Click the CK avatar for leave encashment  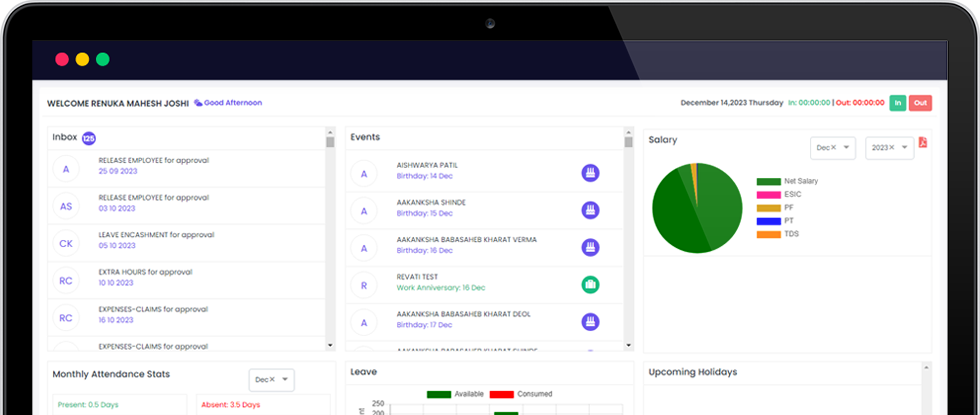point(66,243)
